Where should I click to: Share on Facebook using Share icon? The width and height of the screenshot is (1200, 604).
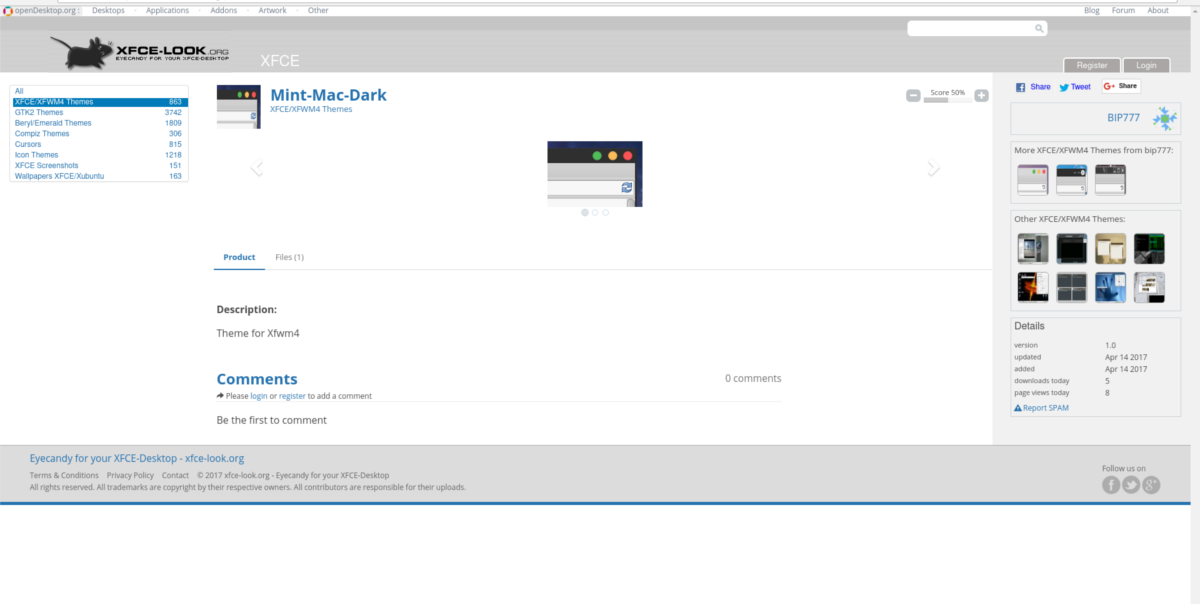(x=1033, y=87)
